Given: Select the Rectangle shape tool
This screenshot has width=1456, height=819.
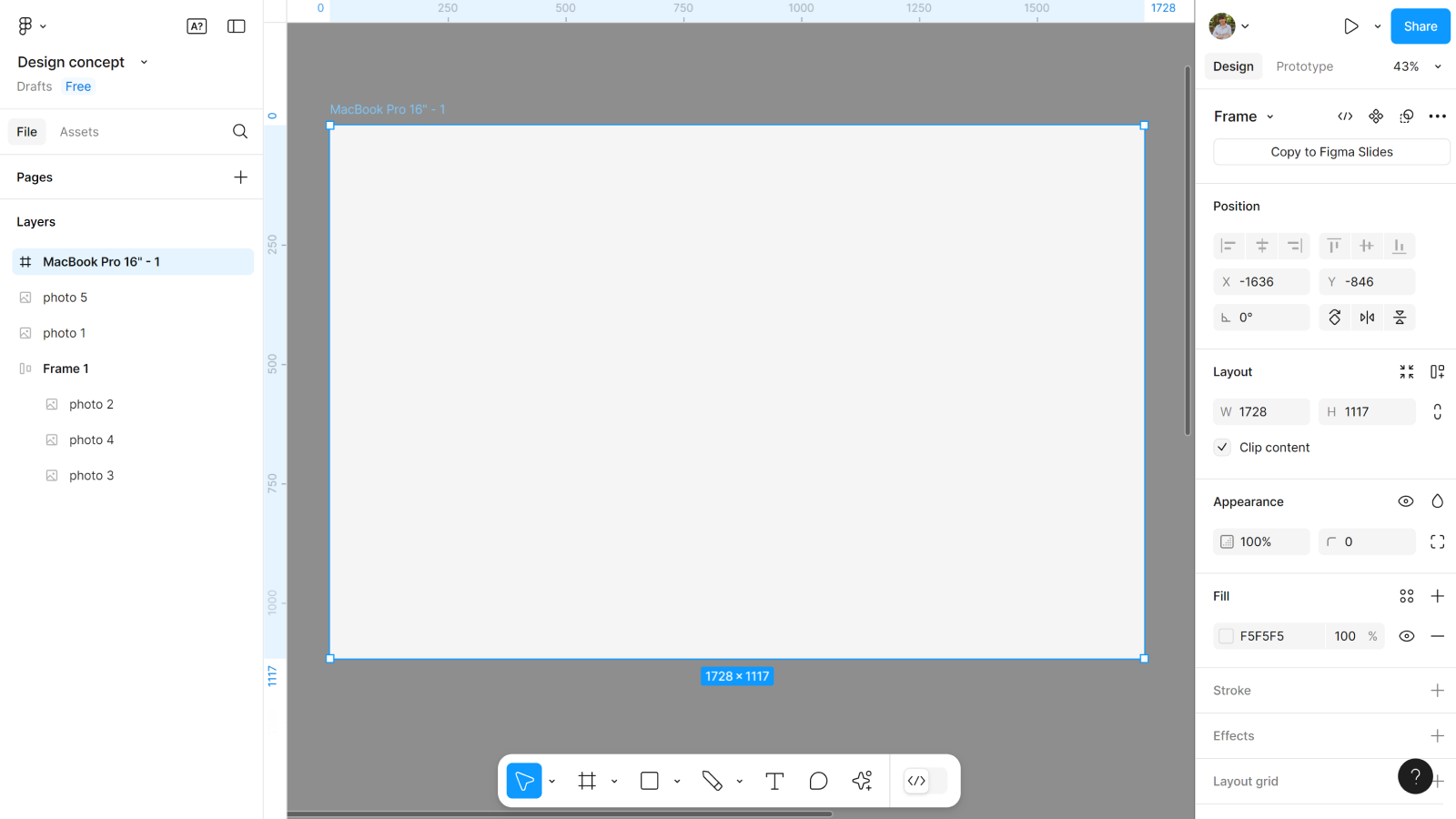Looking at the screenshot, I should pos(650,781).
